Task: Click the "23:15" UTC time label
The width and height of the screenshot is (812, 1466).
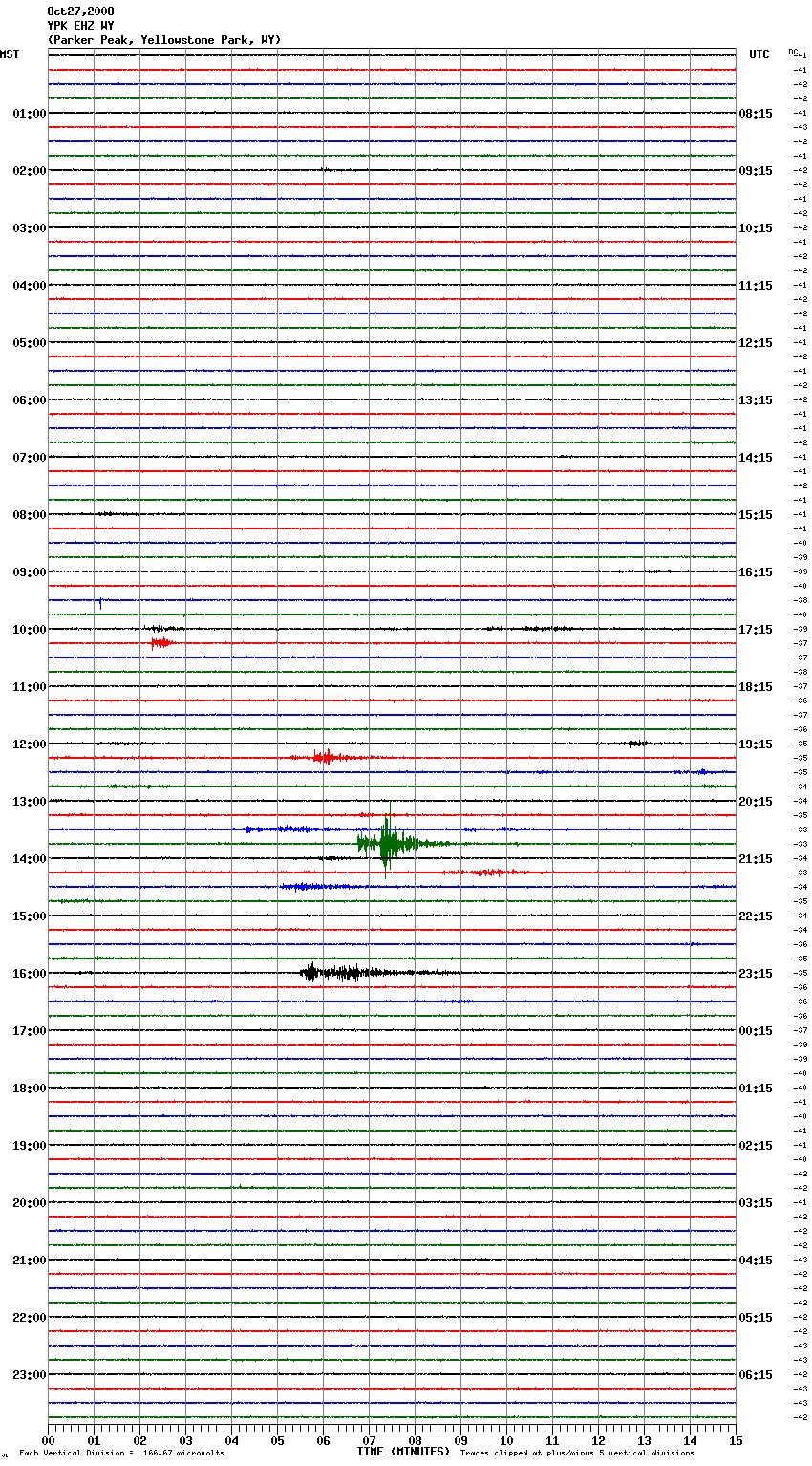Action: (x=756, y=974)
